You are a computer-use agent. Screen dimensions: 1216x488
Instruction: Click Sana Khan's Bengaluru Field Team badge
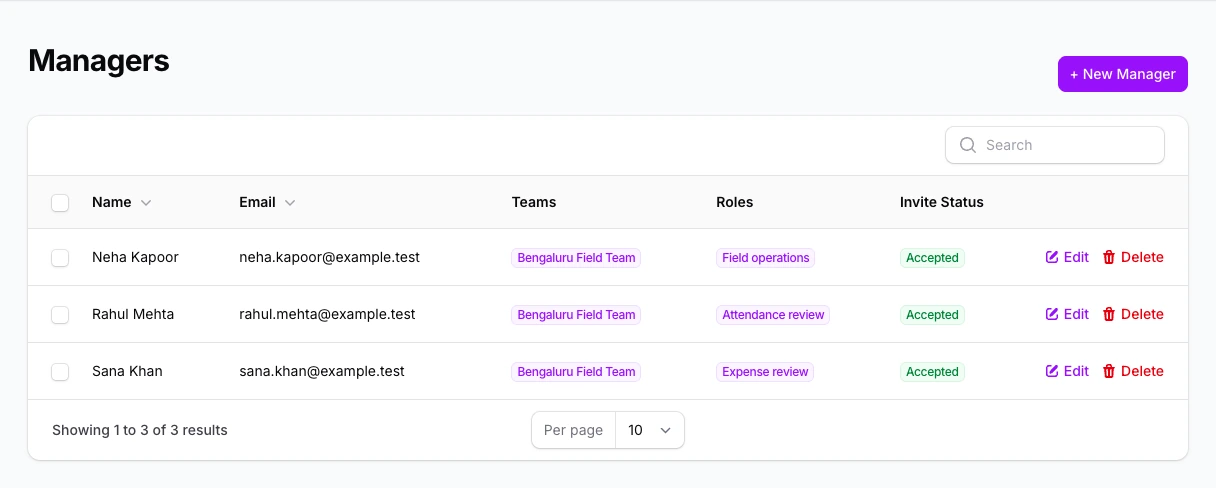coord(576,372)
